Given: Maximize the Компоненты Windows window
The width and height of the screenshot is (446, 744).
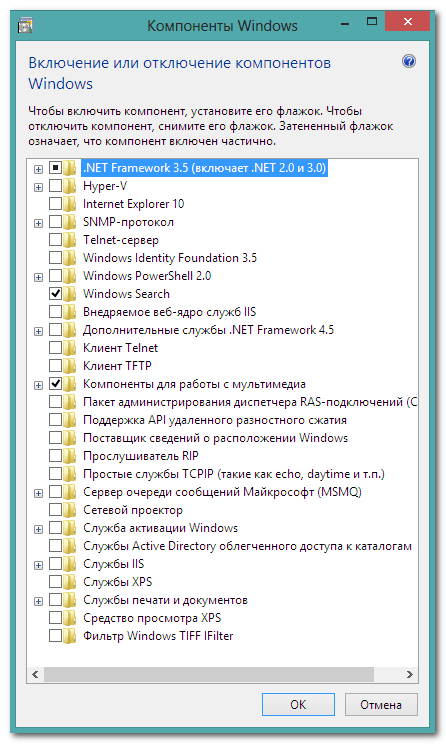Looking at the screenshot, I should [x=372, y=22].
